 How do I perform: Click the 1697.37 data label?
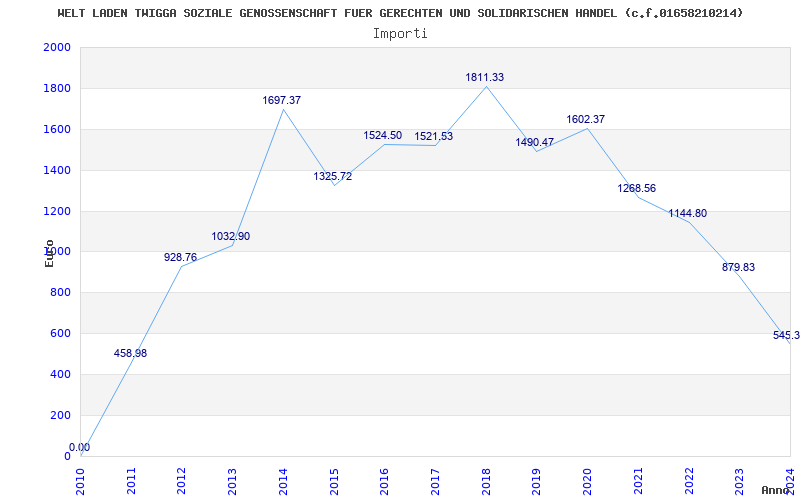(282, 101)
